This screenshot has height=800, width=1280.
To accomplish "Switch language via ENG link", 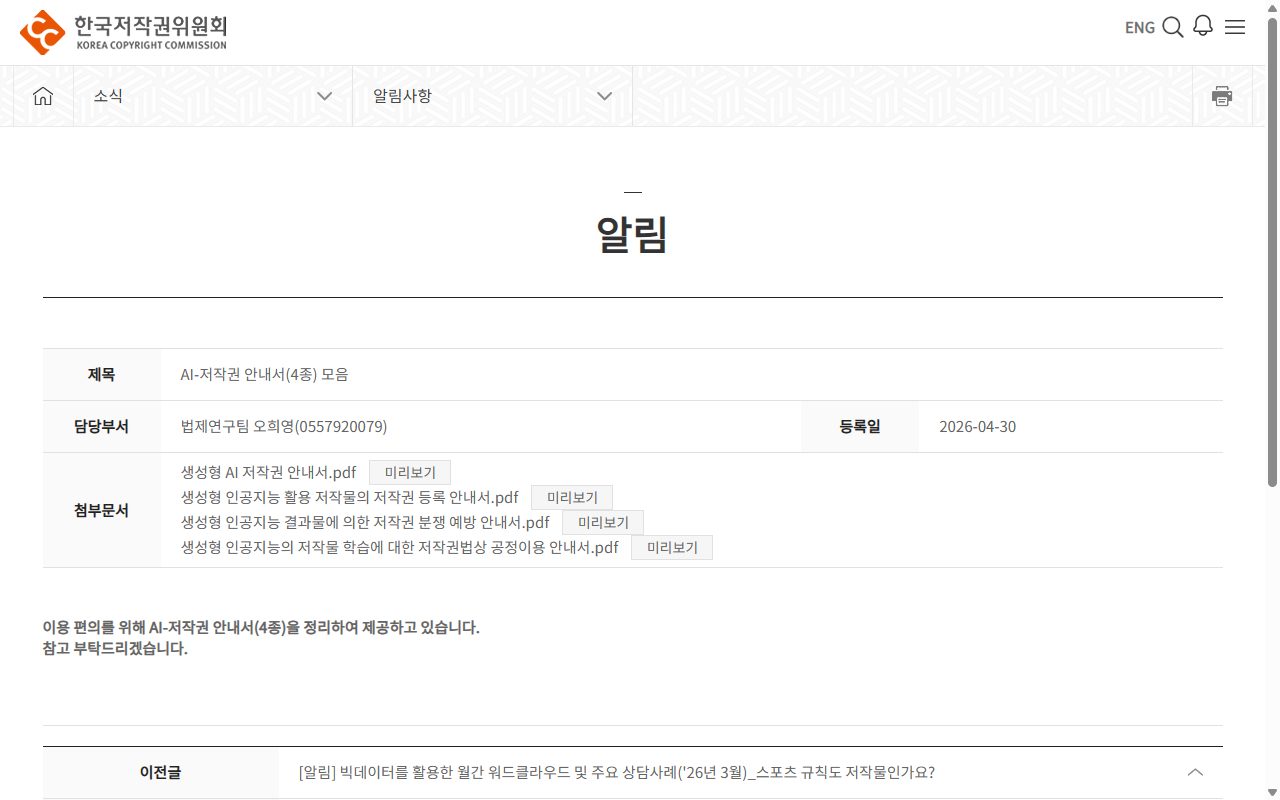I will click(x=1140, y=28).
